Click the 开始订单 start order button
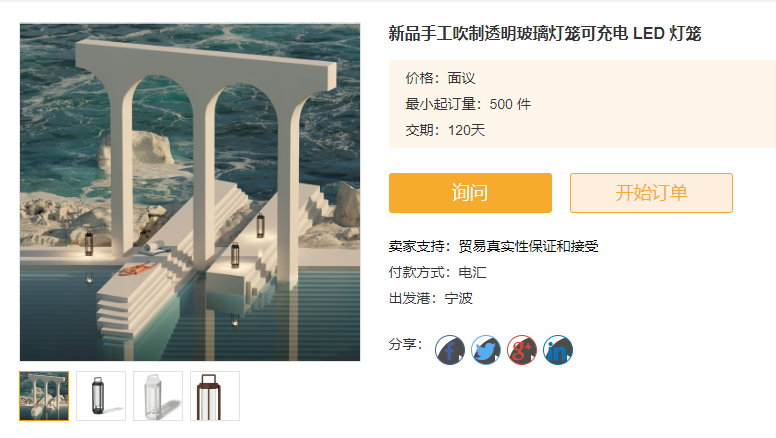This screenshot has width=776, height=438. [x=651, y=193]
